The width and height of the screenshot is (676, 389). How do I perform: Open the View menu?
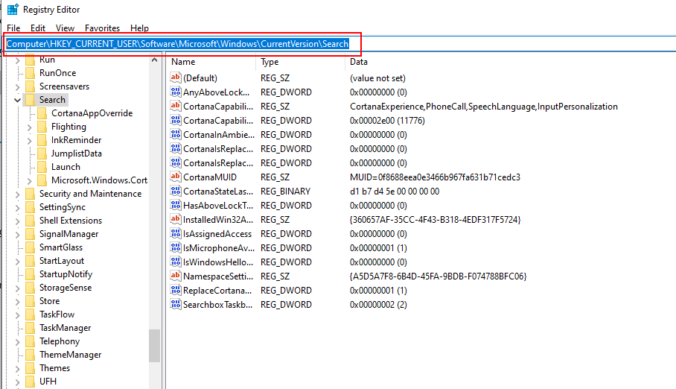(x=65, y=28)
